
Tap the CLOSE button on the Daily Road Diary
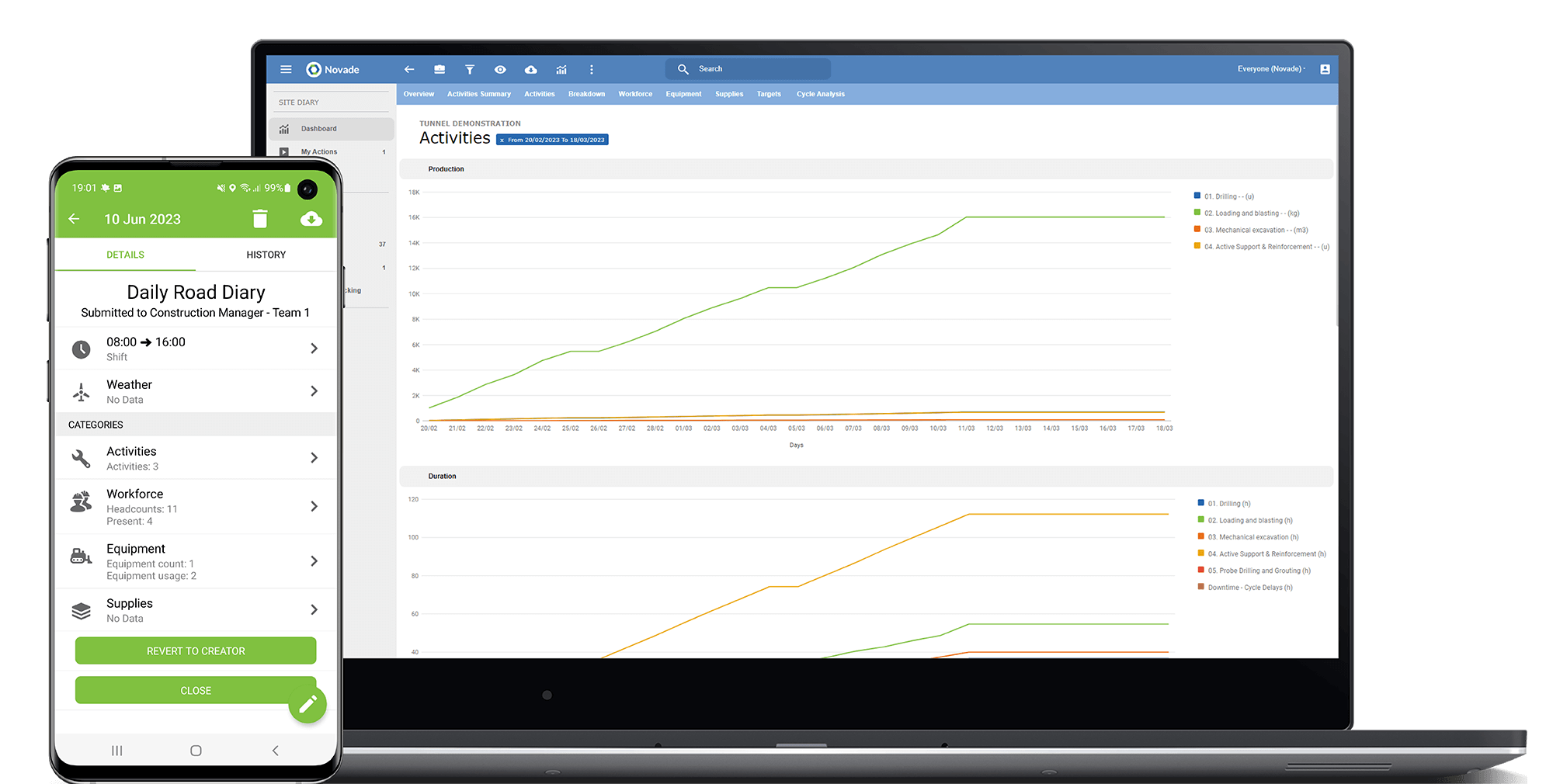point(195,690)
